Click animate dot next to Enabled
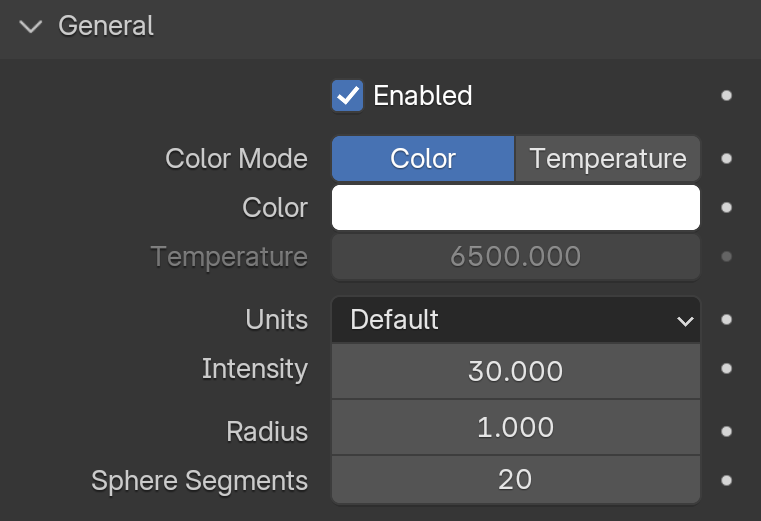The height and width of the screenshot is (521, 761). 727,96
